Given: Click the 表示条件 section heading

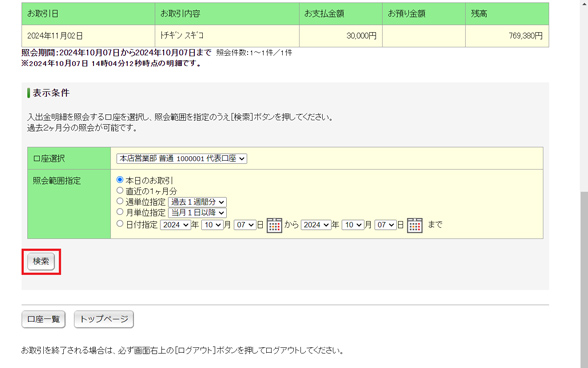Looking at the screenshot, I should tap(51, 93).
